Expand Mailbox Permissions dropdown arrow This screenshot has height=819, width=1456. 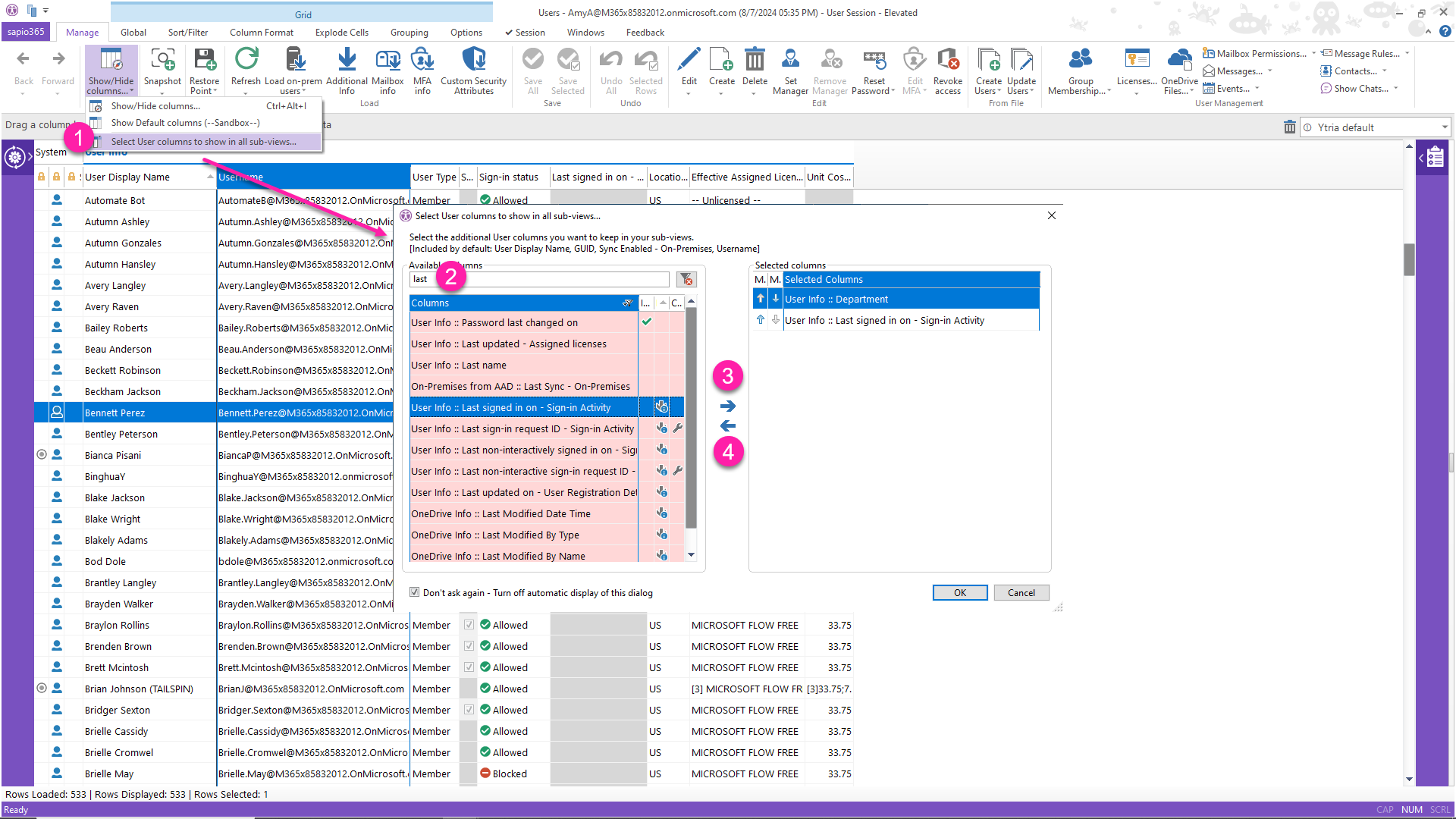click(x=1313, y=53)
